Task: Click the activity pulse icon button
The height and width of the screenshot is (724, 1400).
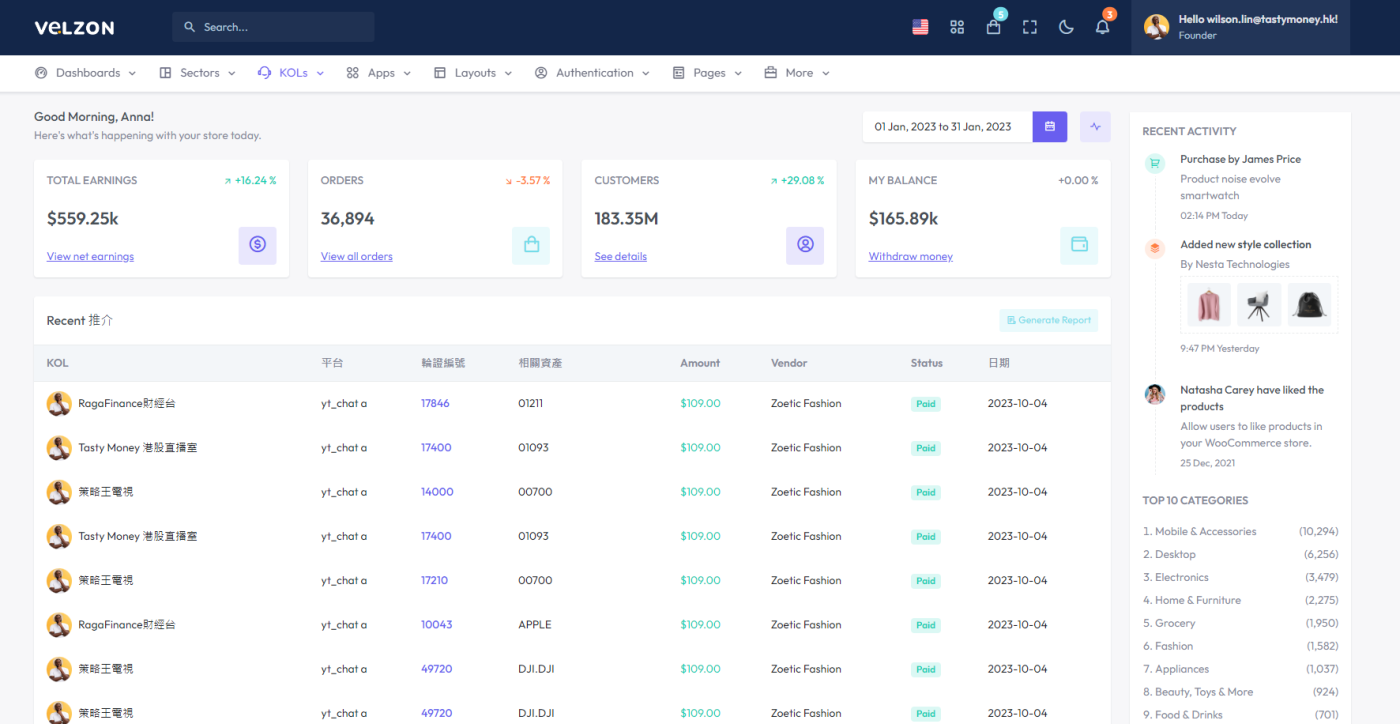Action: [1095, 127]
